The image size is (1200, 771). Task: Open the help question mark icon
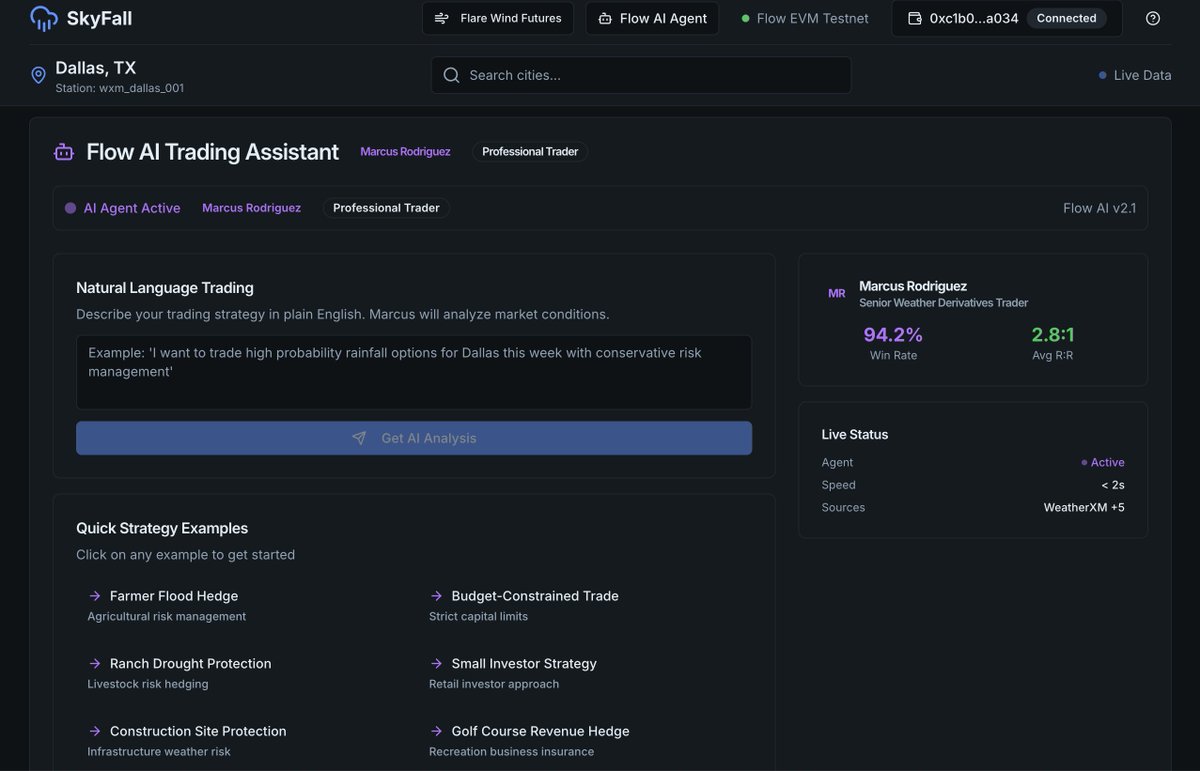pyautogui.click(x=1153, y=18)
